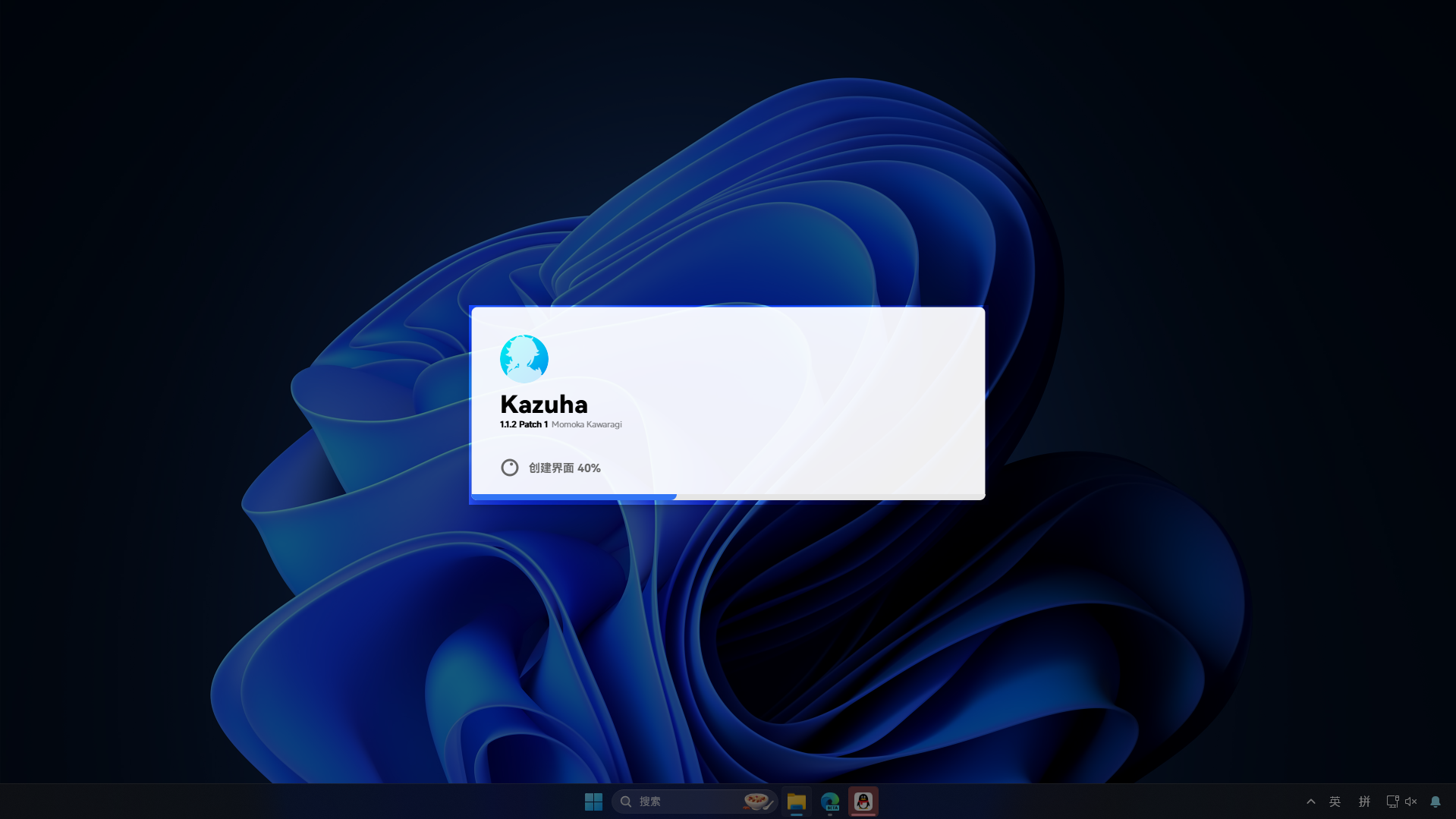This screenshot has width=1456, height=819.
Task: Click the loading spinner icon
Action: 510,468
